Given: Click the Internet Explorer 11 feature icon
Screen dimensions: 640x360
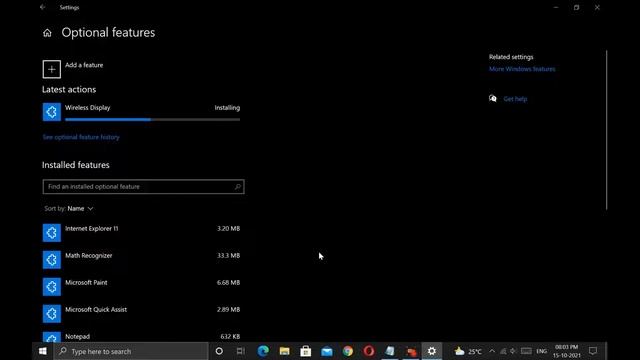Looking at the screenshot, I should (x=51, y=233).
